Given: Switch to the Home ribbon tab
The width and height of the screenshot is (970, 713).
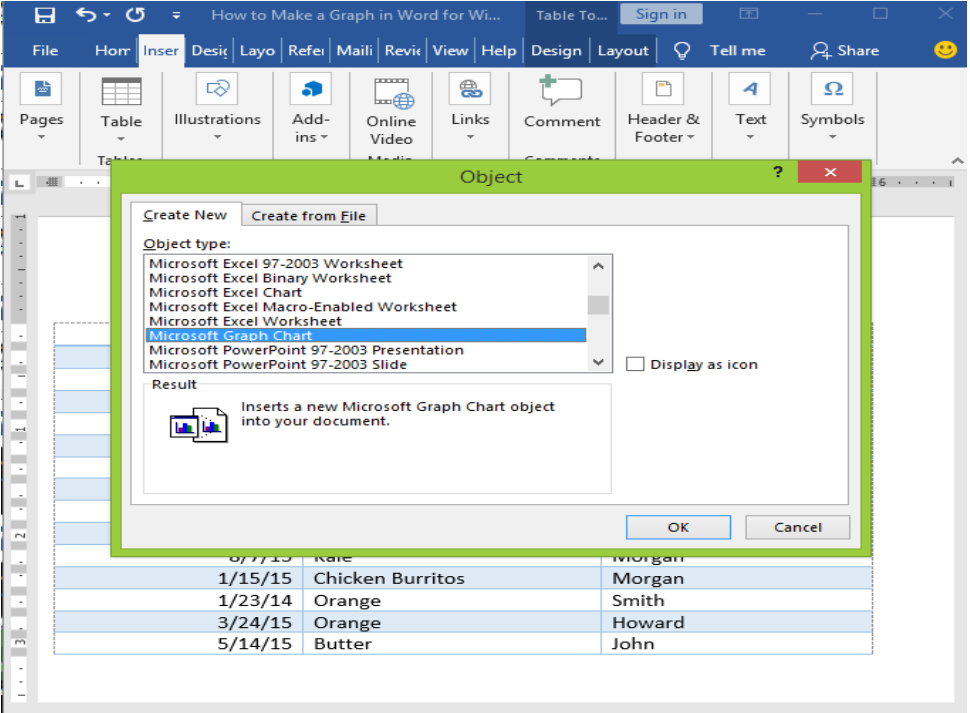Looking at the screenshot, I should [x=112, y=51].
